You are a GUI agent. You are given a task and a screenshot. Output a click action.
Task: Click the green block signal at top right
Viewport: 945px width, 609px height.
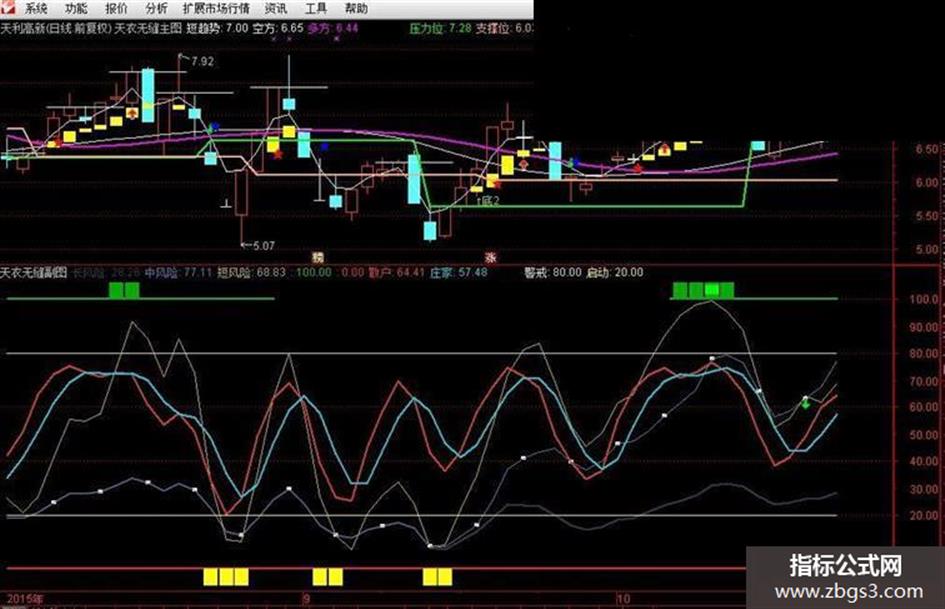(703, 291)
